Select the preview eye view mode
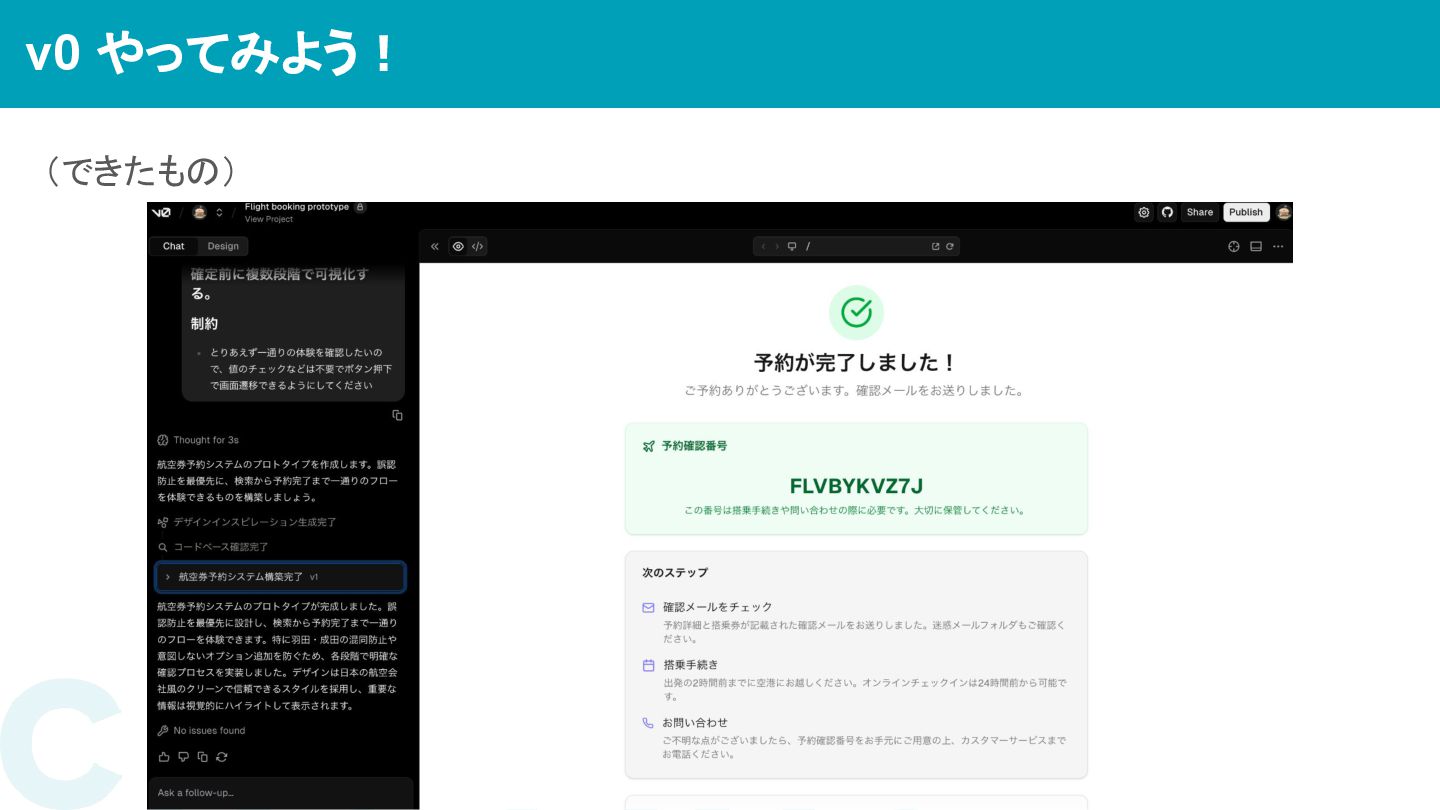Screen dimensions: 1440x810 tap(458, 246)
